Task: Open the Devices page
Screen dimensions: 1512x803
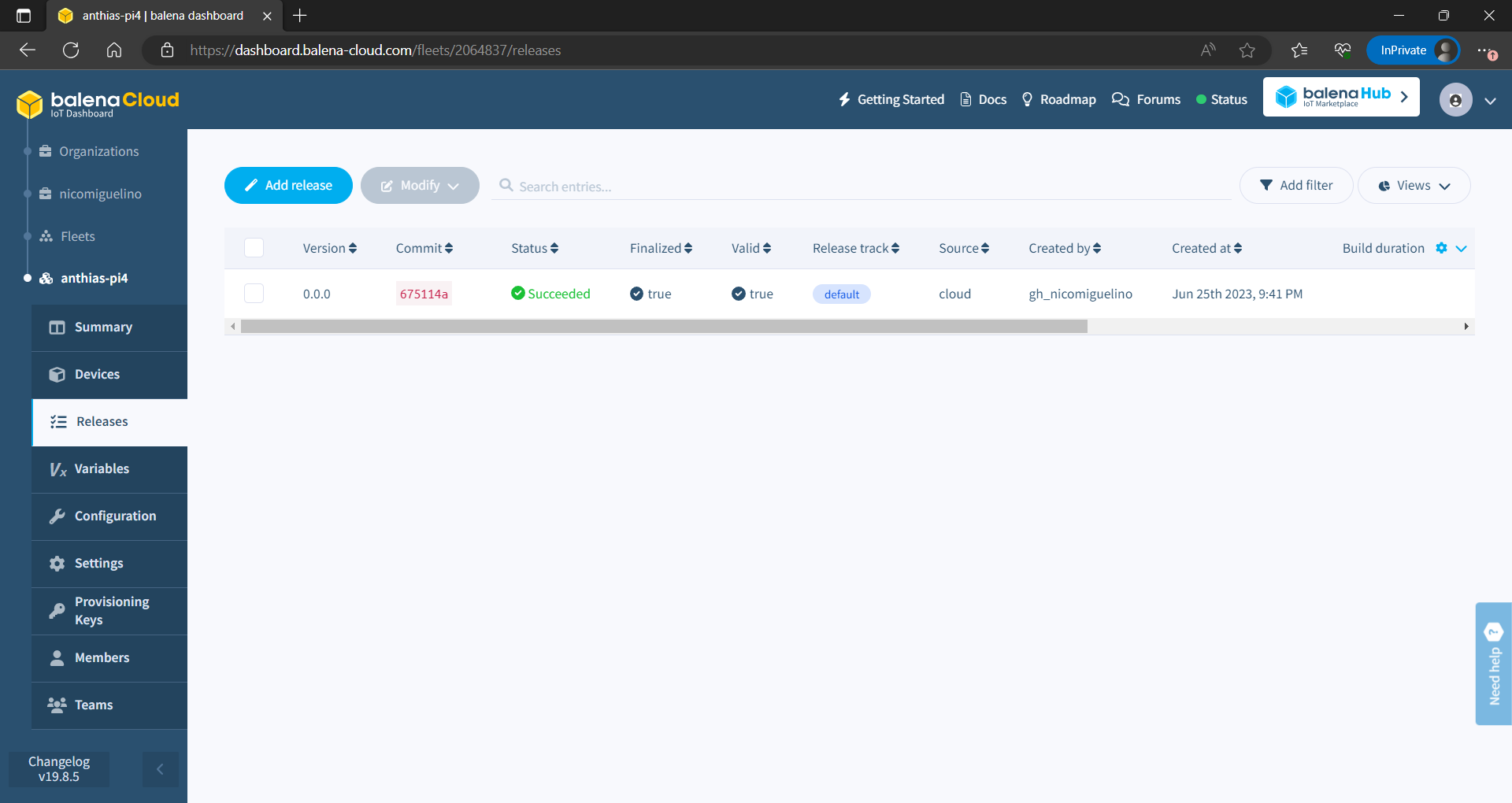Action: (x=109, y=375)
